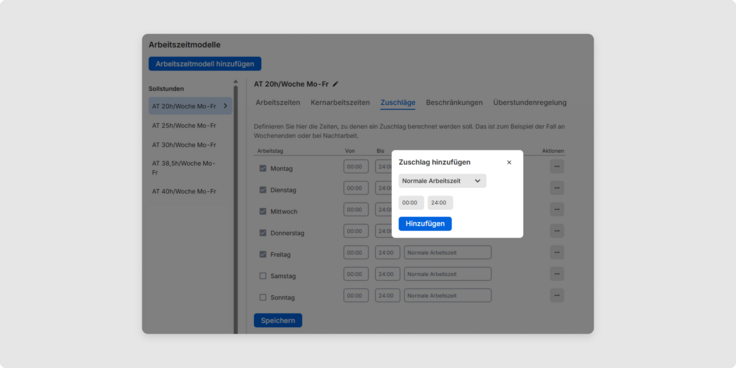Click Samstag Von time field

coord(356,274)
